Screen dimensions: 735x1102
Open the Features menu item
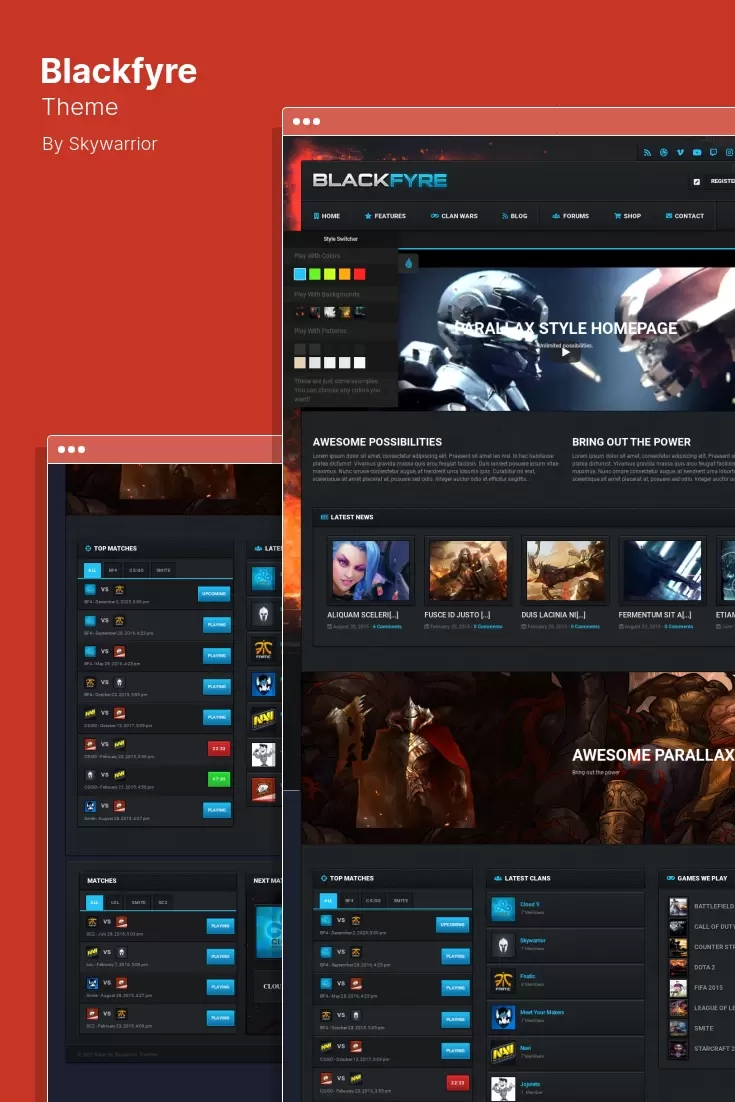pos(385,216)
